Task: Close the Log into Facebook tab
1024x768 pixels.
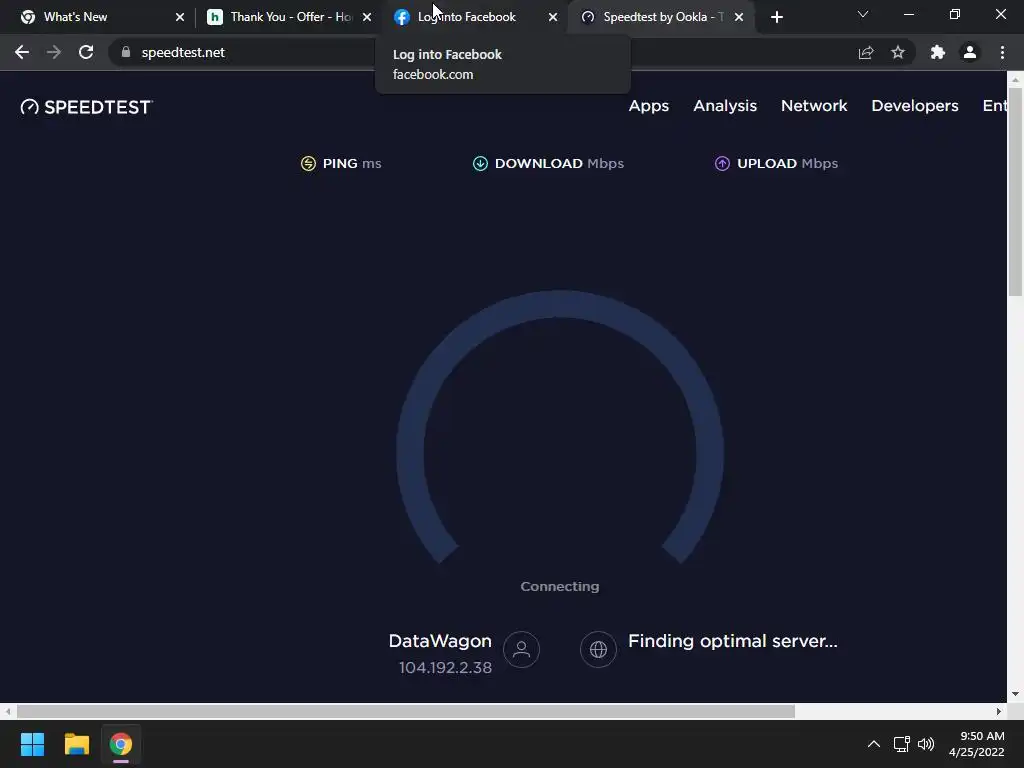Action: (552, 17)
